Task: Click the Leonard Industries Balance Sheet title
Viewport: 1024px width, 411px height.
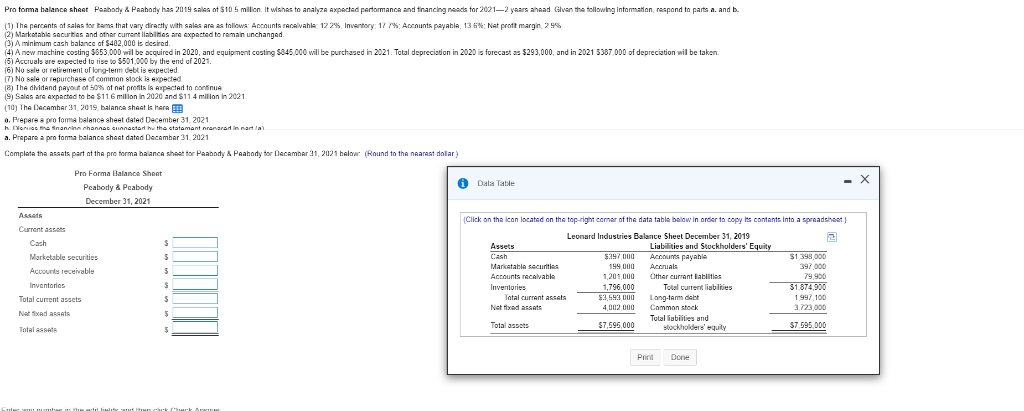Action: click(658, 236)
